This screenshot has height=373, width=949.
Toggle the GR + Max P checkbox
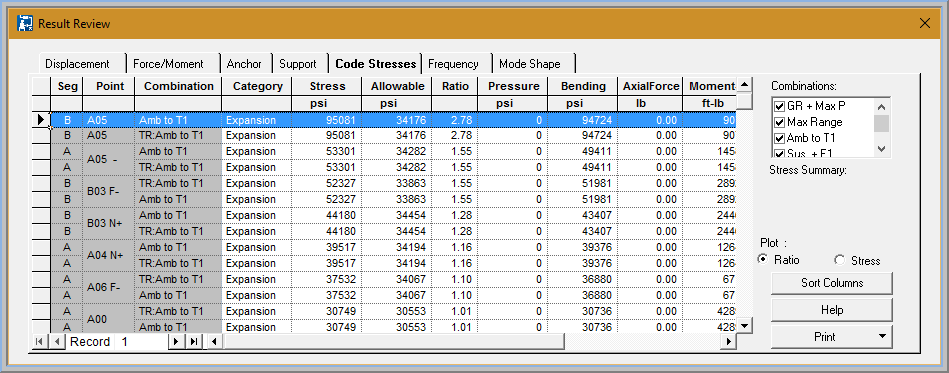[780, 106]
